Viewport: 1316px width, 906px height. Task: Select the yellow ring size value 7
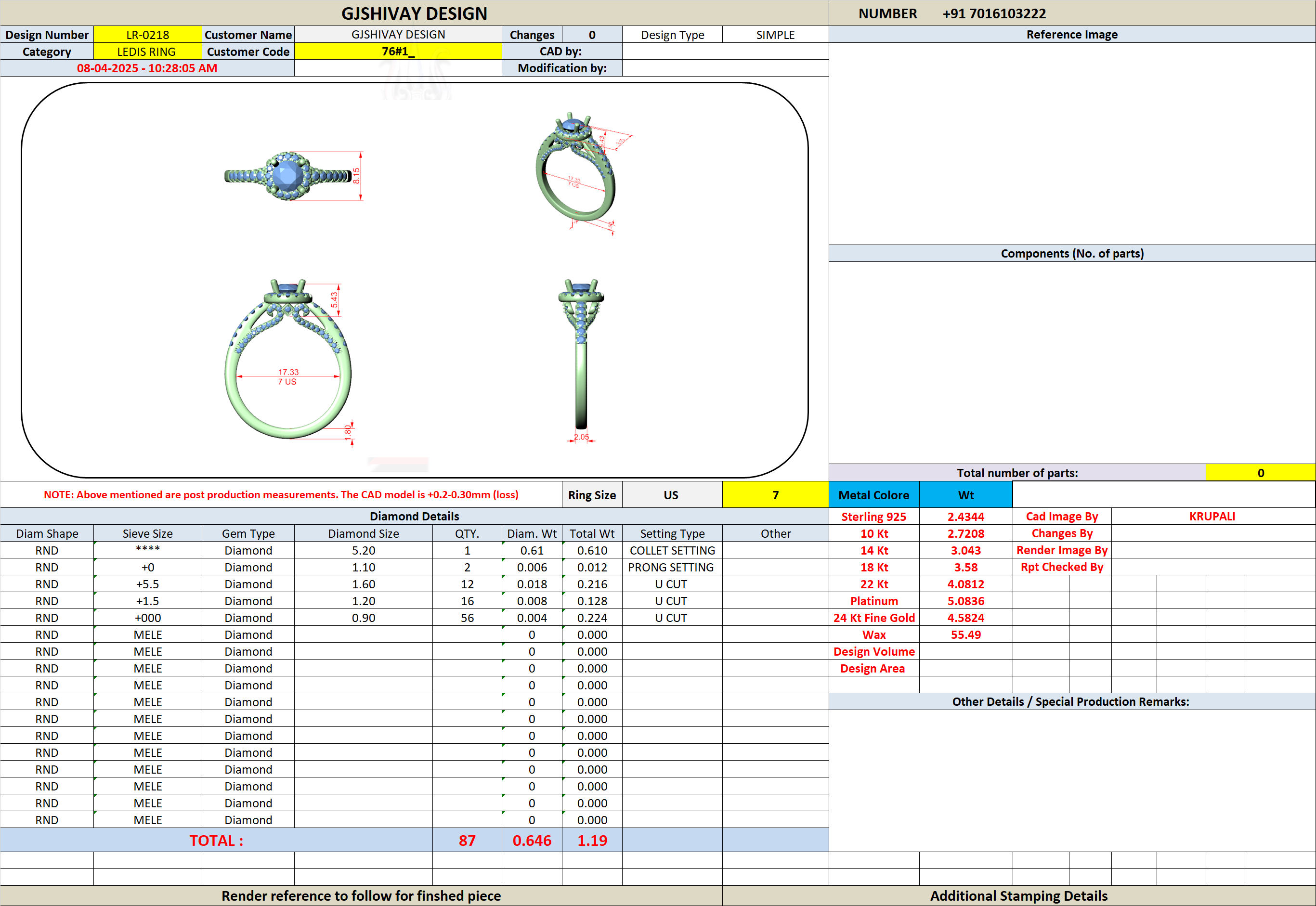coord(775,495)
